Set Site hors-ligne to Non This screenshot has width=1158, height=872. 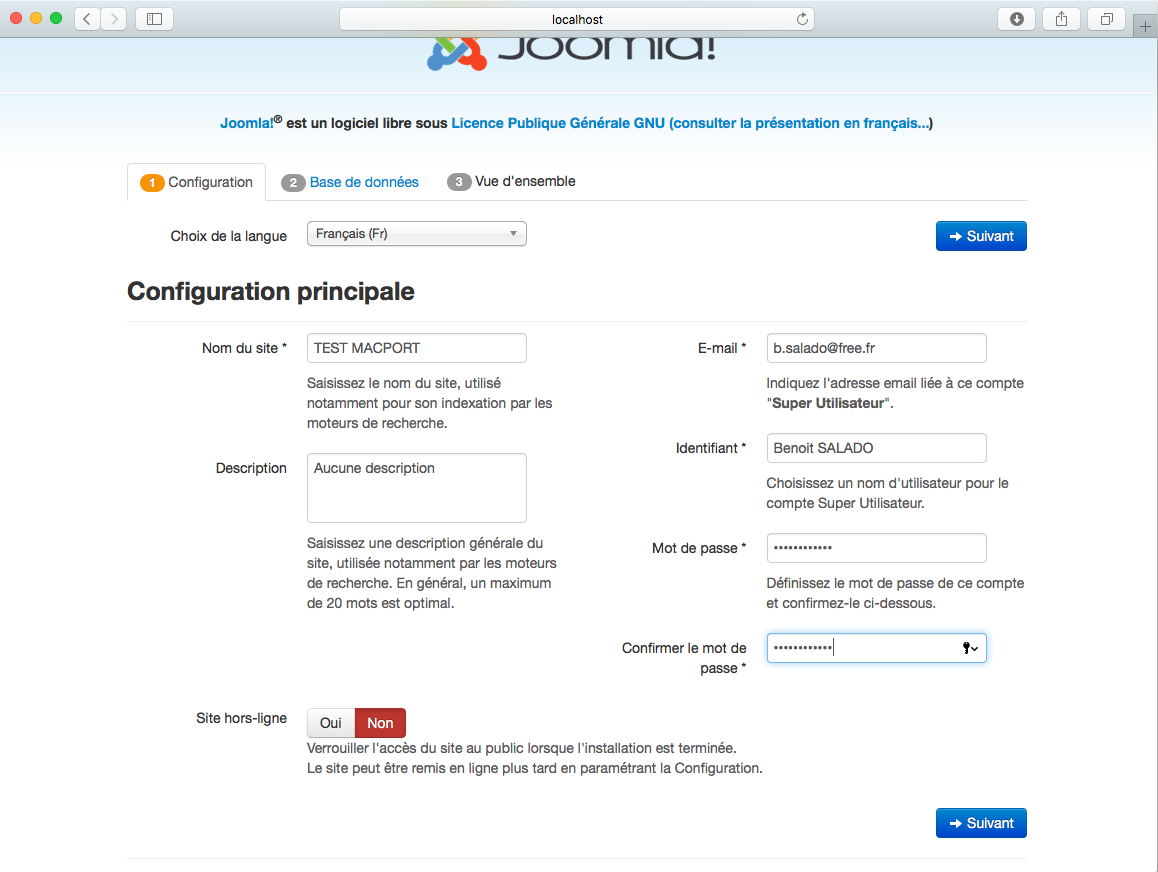point(380,723)
